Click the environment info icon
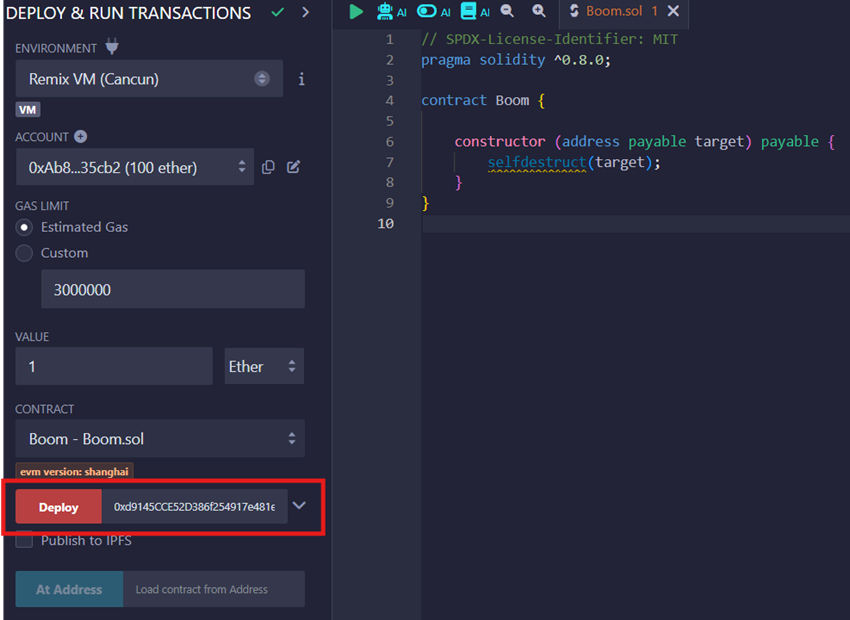The image size is (850, 620). (301, 80)
